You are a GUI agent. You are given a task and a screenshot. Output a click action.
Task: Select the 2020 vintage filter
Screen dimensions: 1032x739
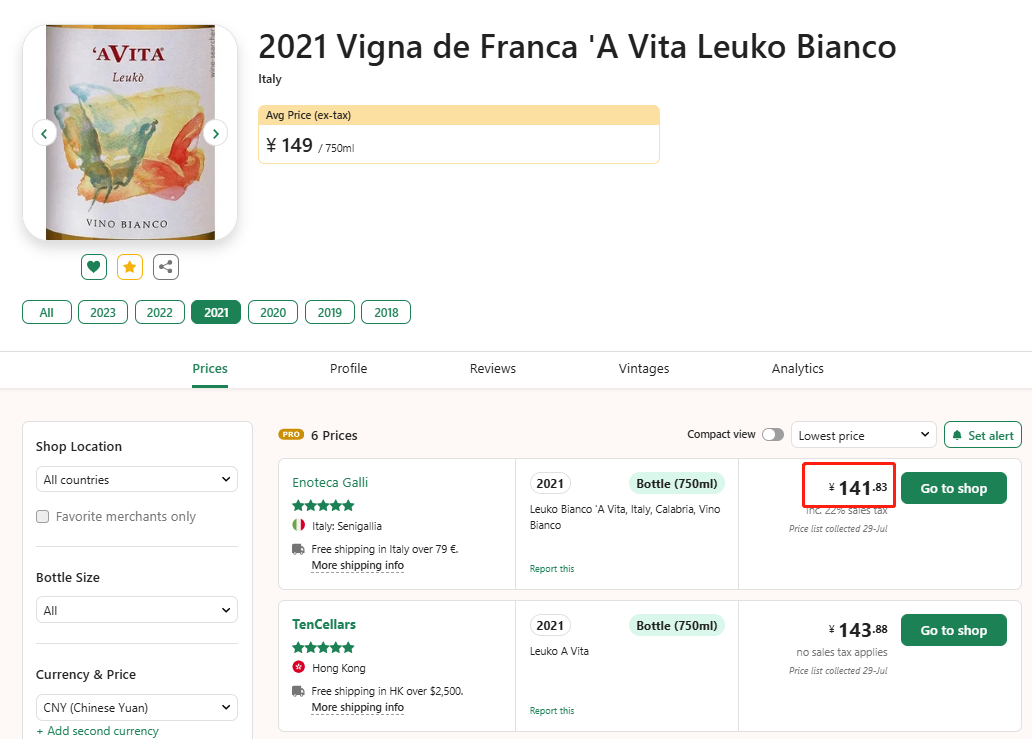(273, 312)
